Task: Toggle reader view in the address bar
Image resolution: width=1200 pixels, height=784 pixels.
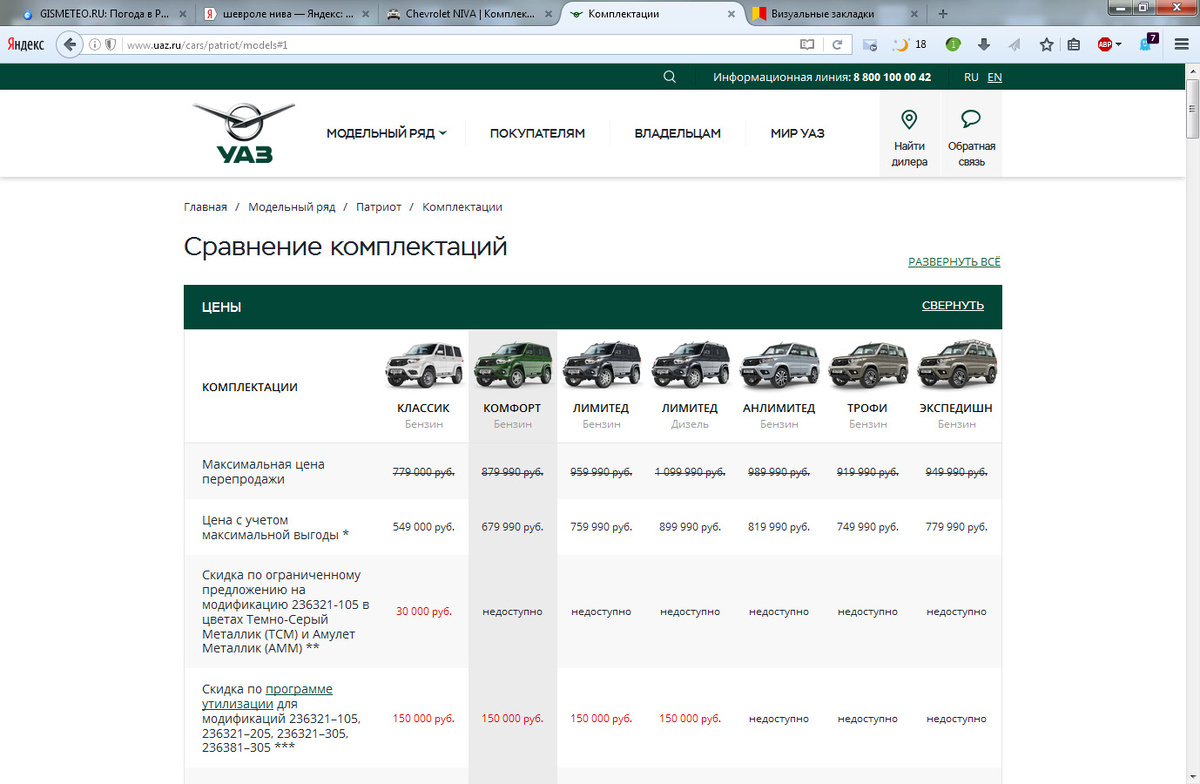Action: [807, 45]
